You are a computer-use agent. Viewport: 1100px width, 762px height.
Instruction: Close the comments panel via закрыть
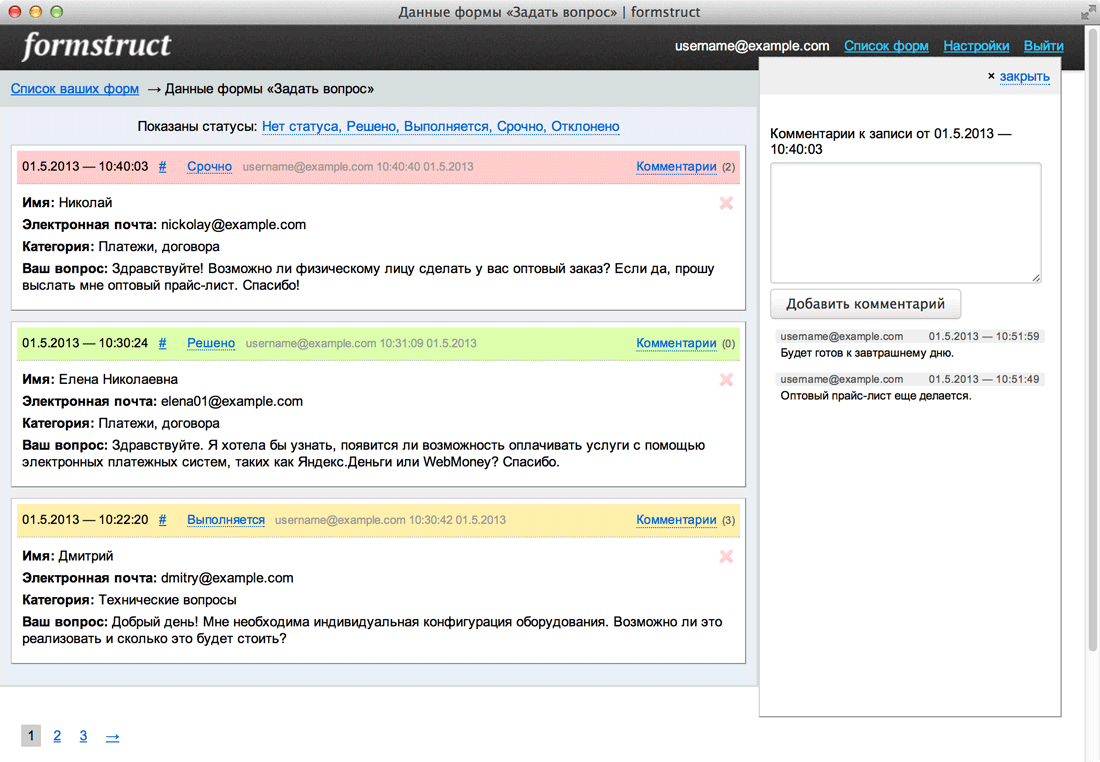1024,77
